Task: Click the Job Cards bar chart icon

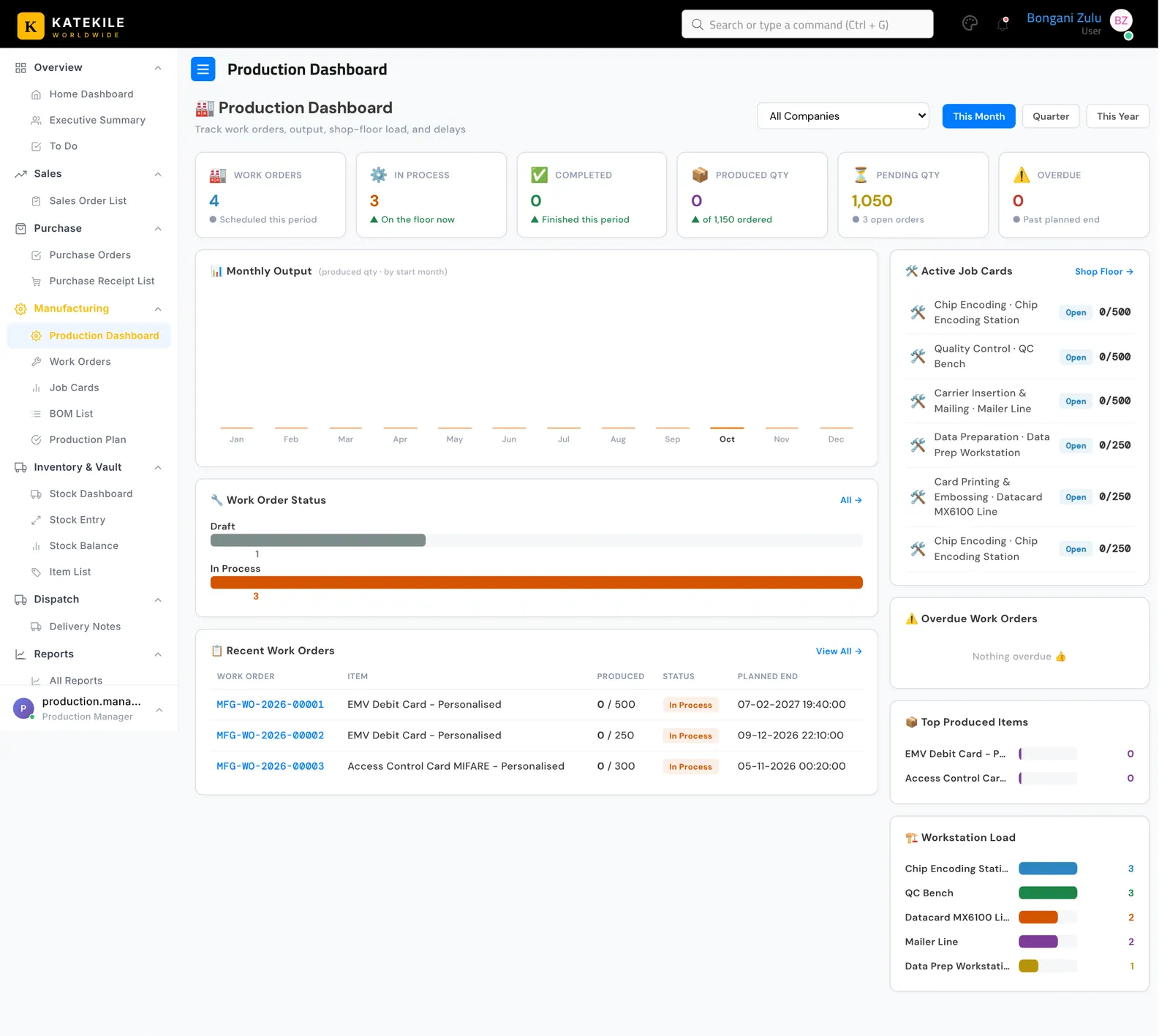Action: tap(36, 388)
